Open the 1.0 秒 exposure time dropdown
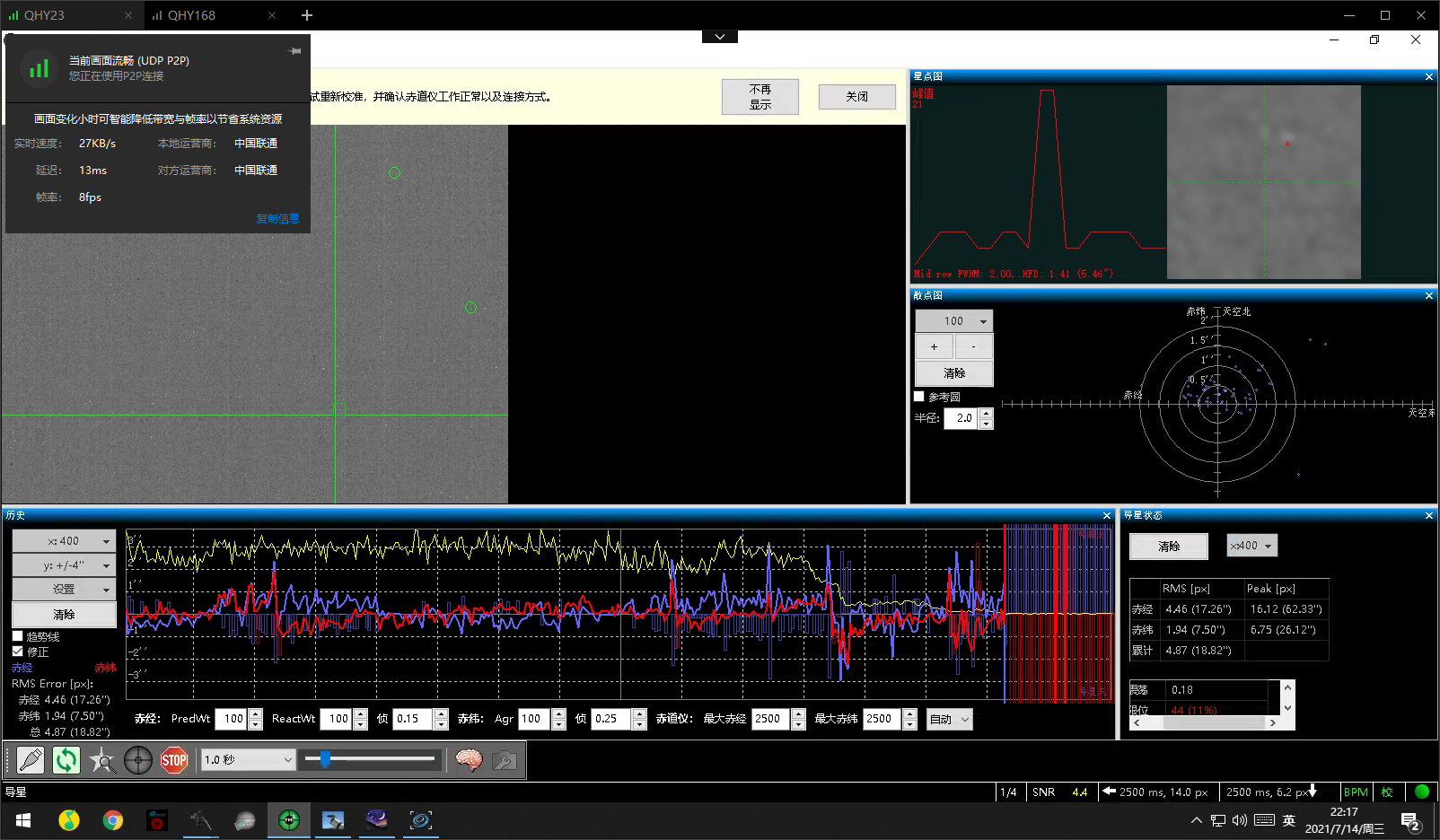 [x=248, y=760]
